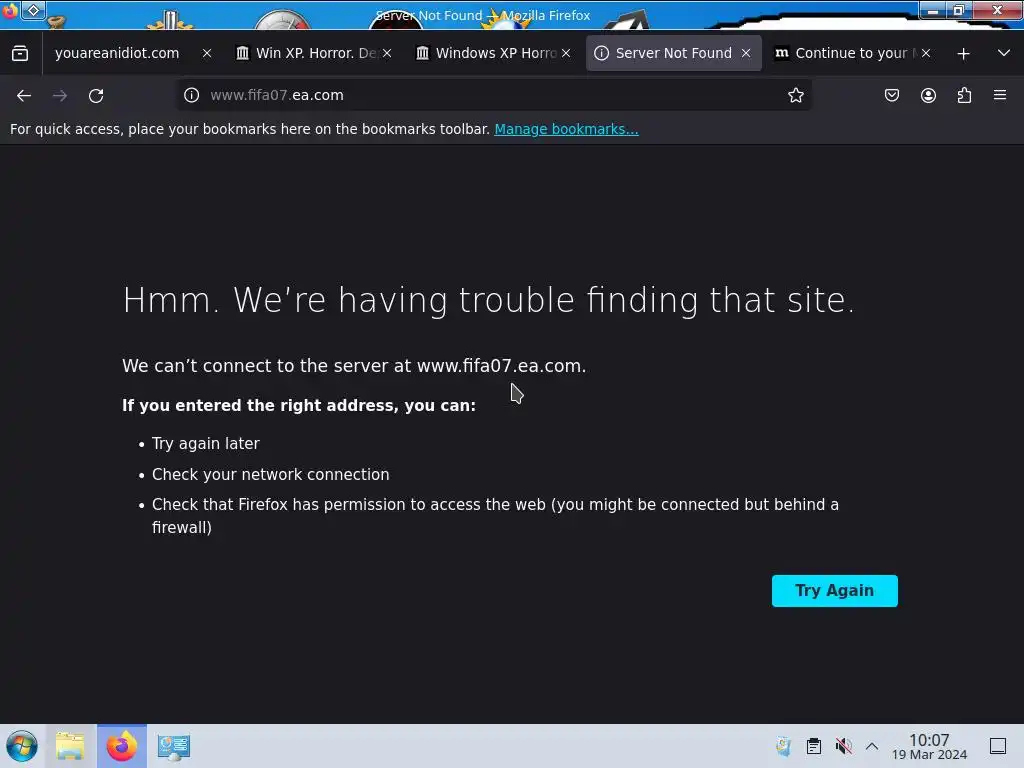Expand the list all tabs dropdown
Image resolution: width=1024 pixels, height=768 pixels.
click(1004, 53)
